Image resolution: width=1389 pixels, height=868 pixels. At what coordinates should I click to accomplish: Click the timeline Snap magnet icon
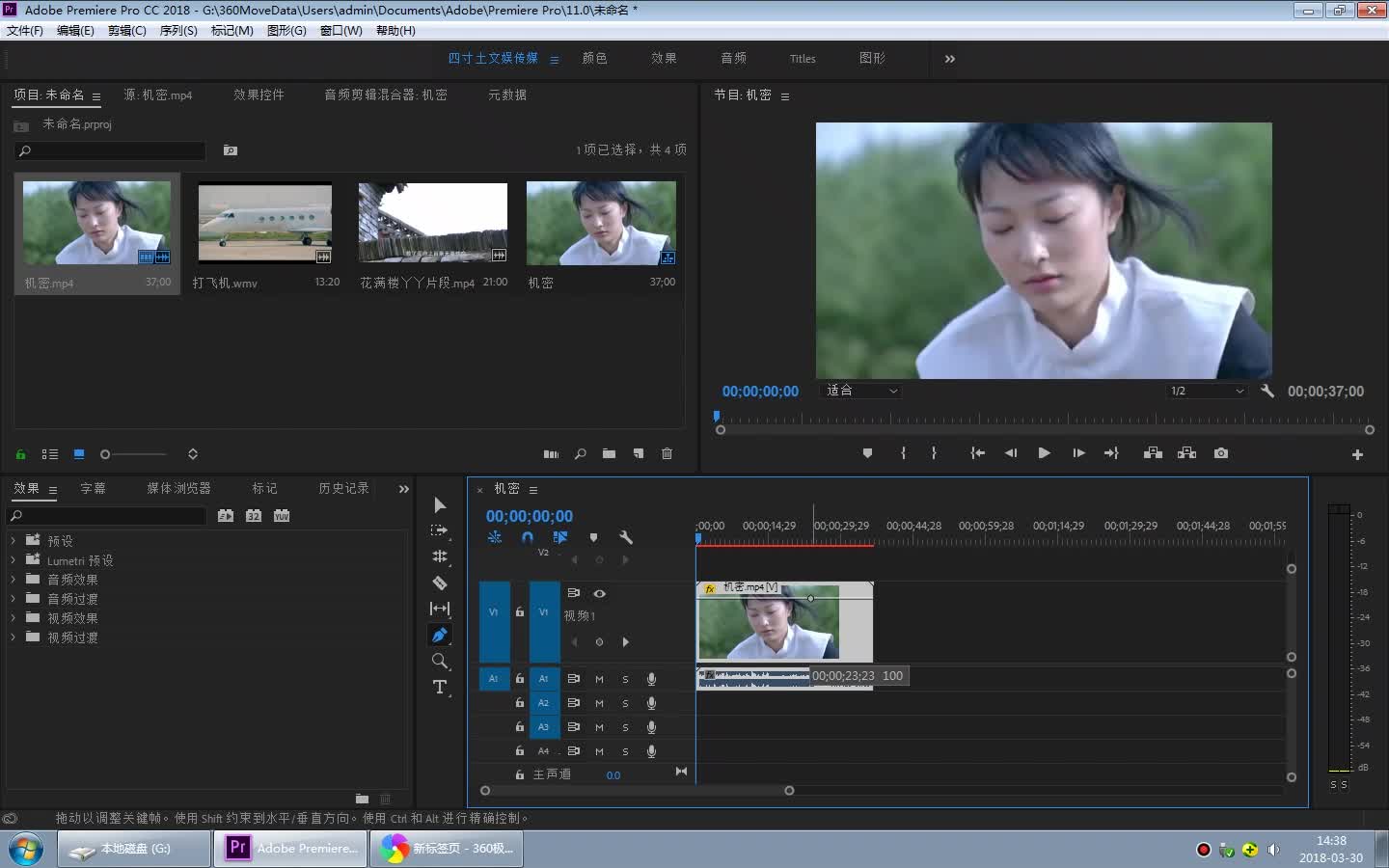click(527, 537)
